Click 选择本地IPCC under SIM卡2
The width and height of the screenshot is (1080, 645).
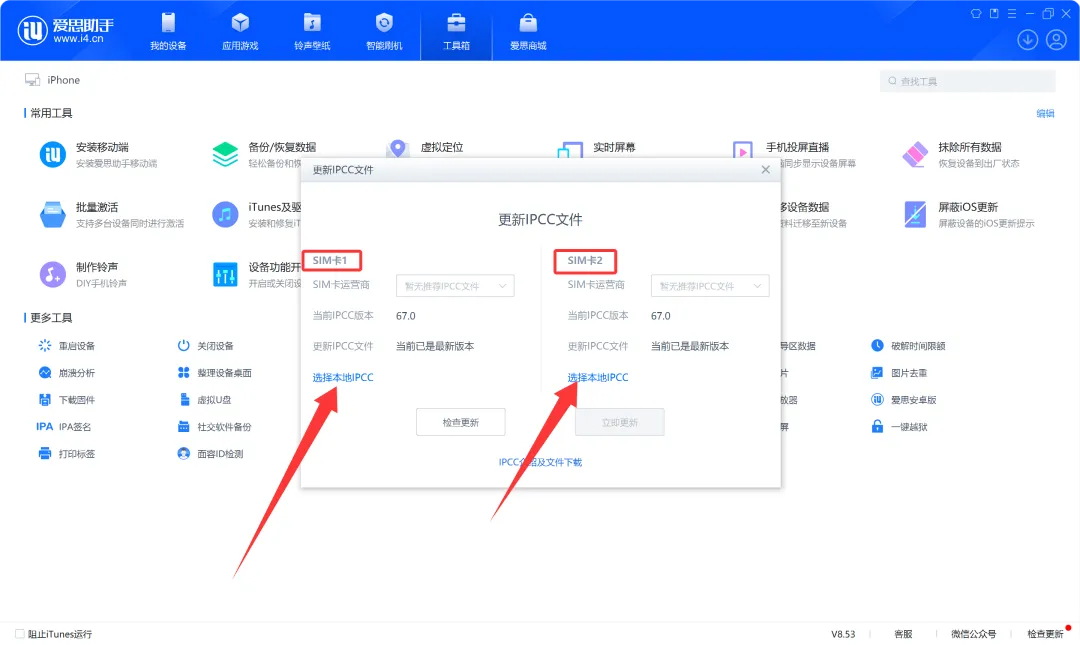point(598,378)
